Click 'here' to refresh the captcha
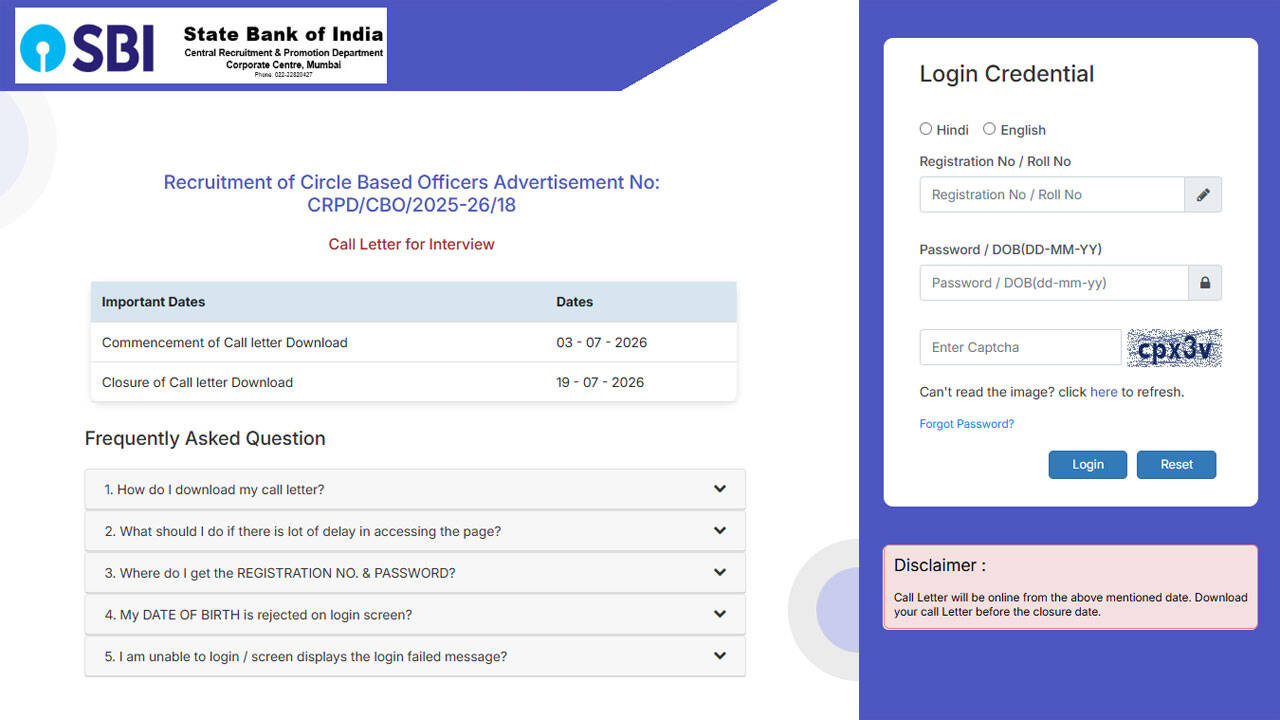Screen dimensions: 1280x720 pos(1104,392)
